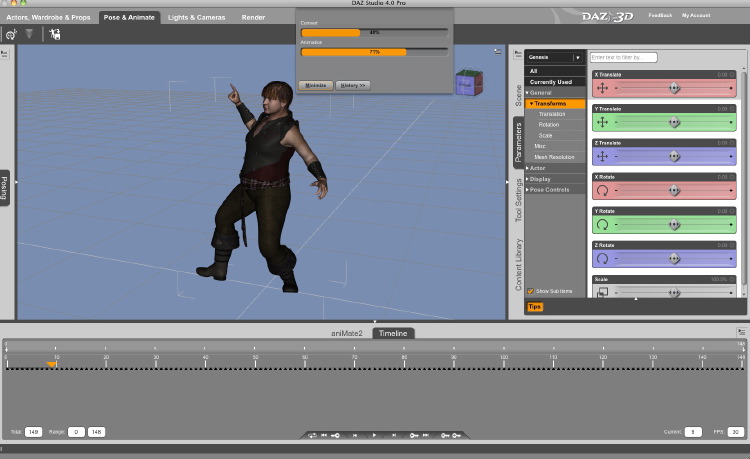
Task: Toggle Y Translate lock/settings box
Action: pos(732,109)
